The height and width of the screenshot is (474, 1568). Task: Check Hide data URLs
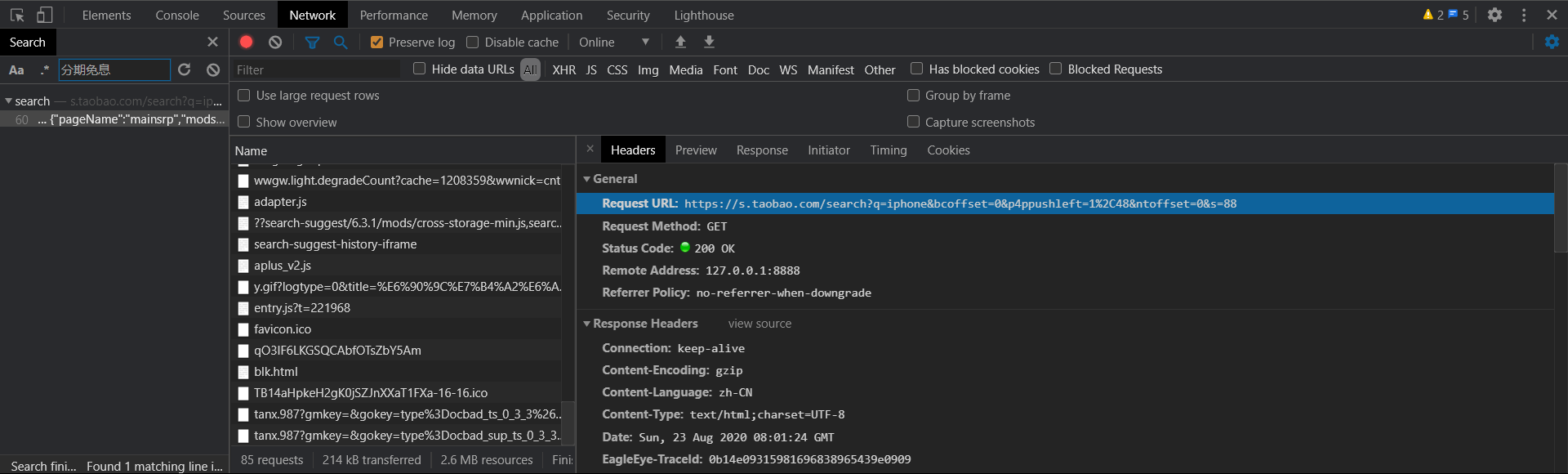pyautogui.click(x=419, y=69)
